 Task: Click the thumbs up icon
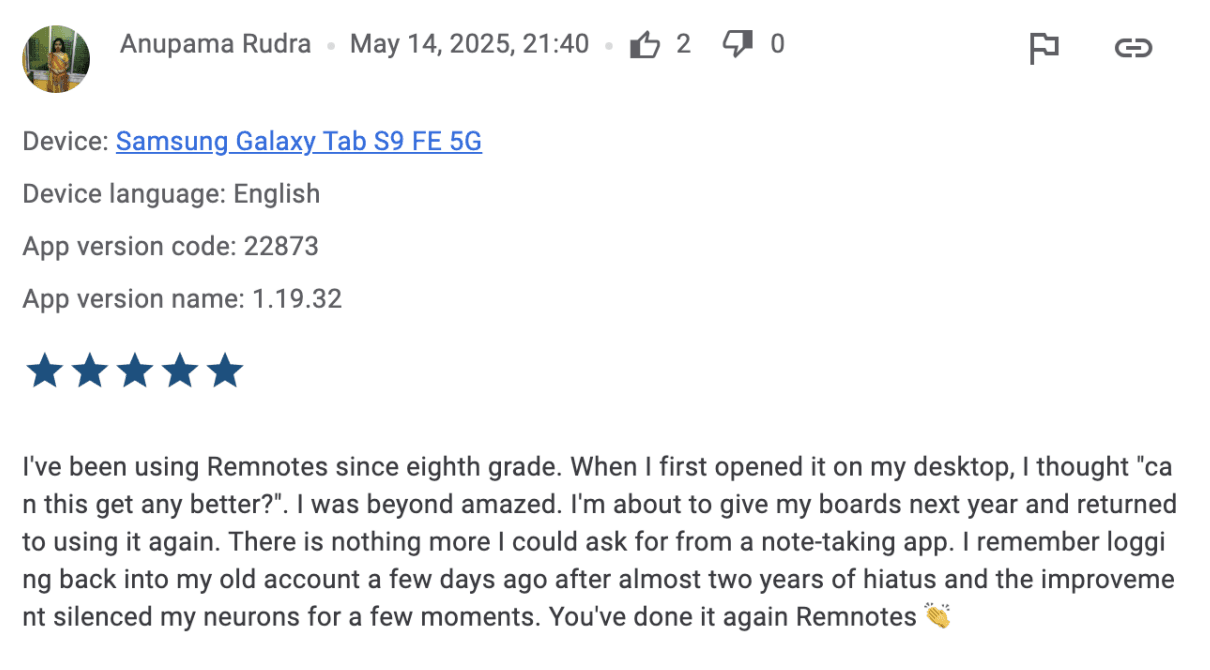click(x=645, y=45)
